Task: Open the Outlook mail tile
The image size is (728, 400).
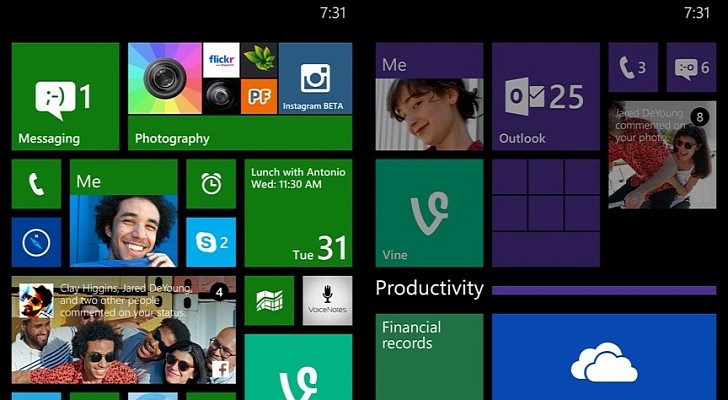Action: pos(546,97)
